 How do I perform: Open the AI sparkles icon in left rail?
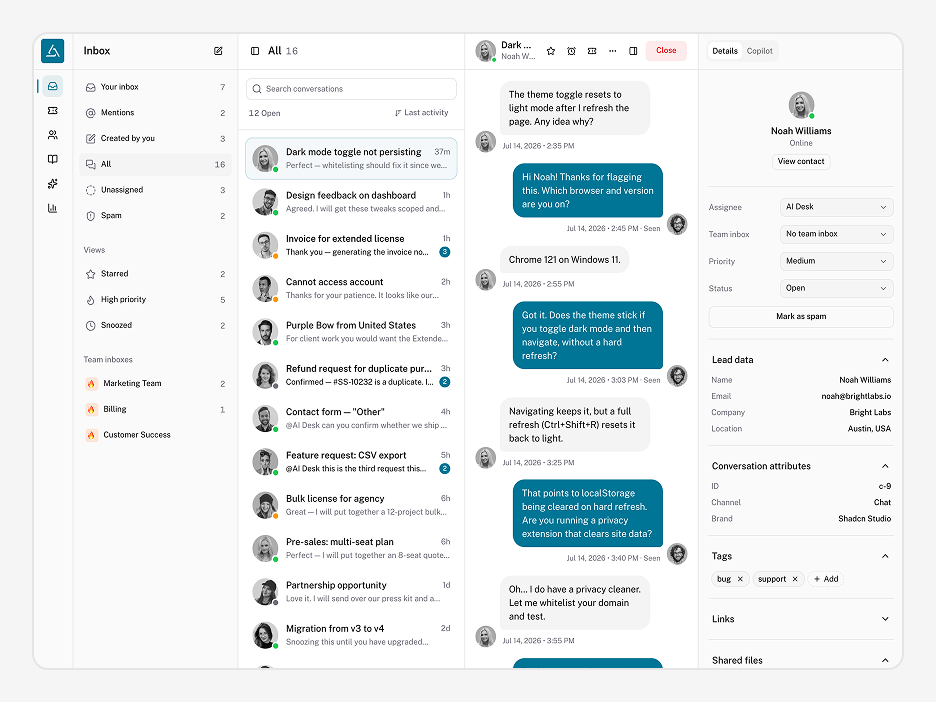53,184
